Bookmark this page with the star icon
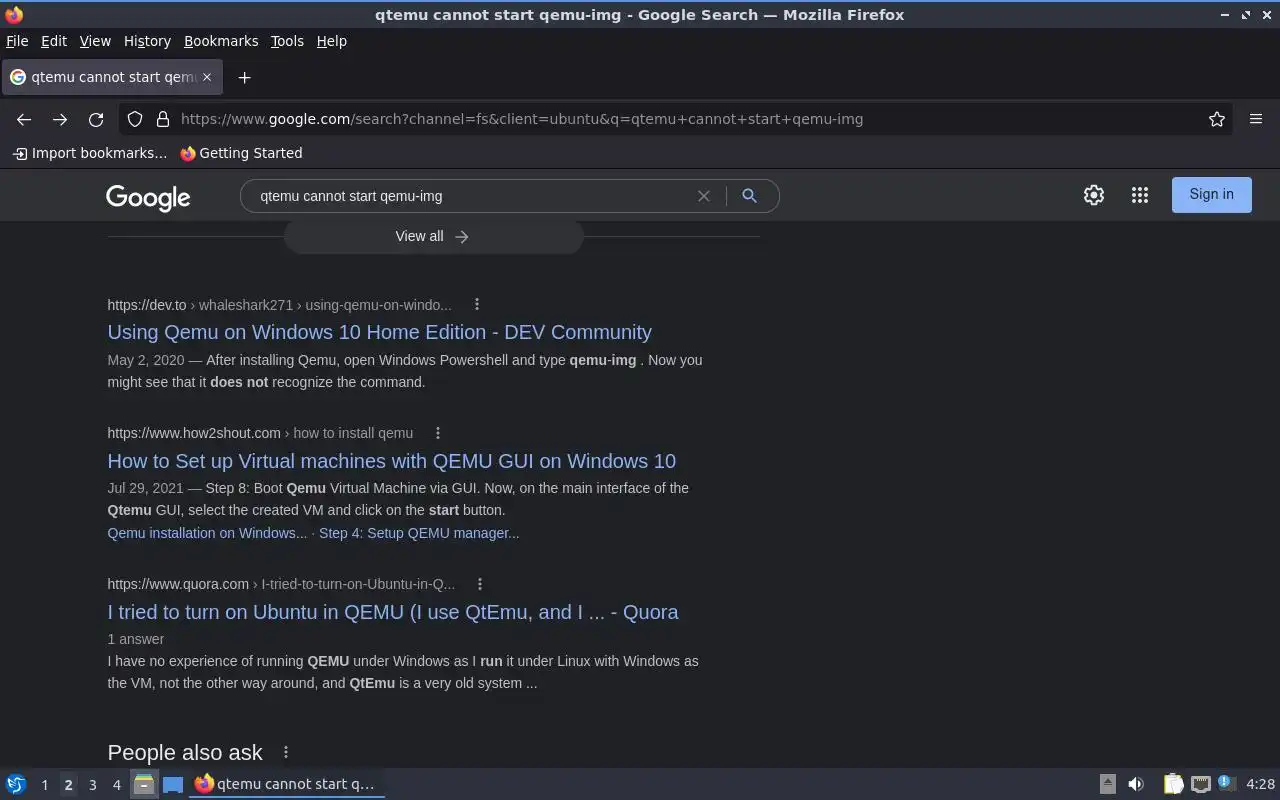The width and height of the screenshot is (1280, 800). [x=1217, y=119]
